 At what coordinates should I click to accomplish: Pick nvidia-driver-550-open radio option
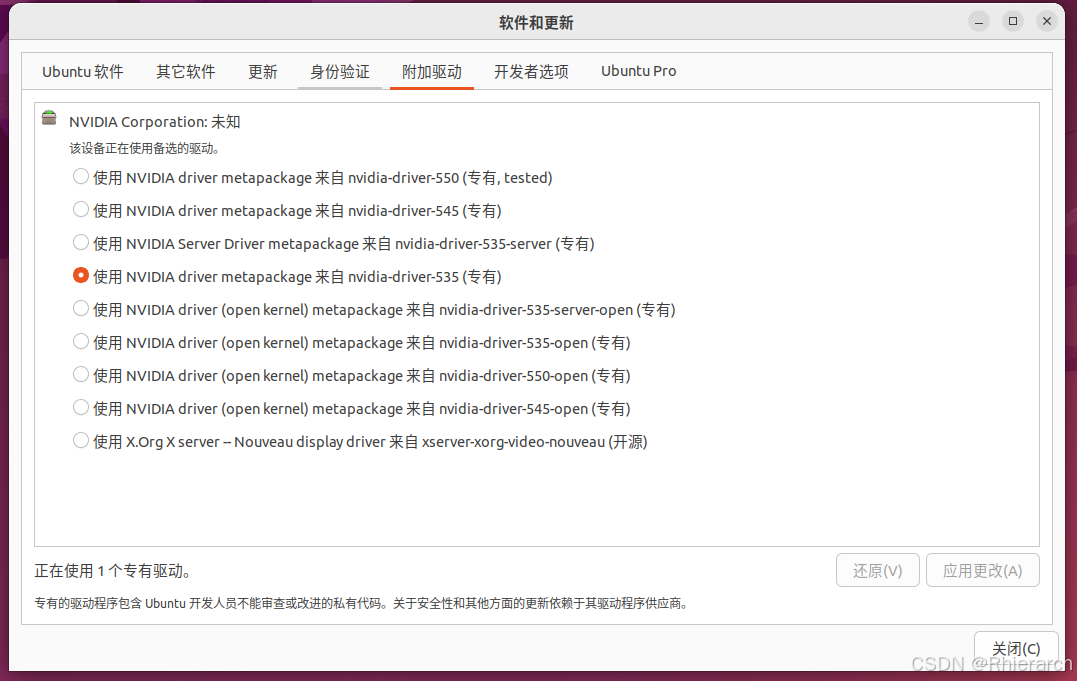(80, 375)
